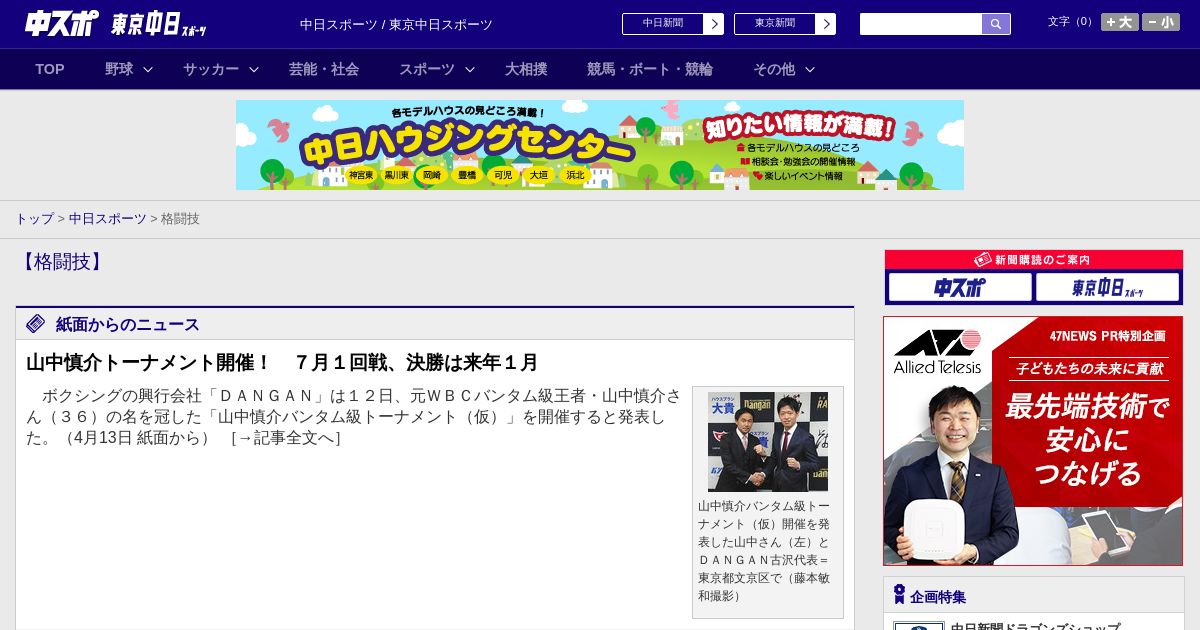Click the arrow next to 東京新聞
The height and width of the screenshot is (630, 1200).
coord(826,24)
